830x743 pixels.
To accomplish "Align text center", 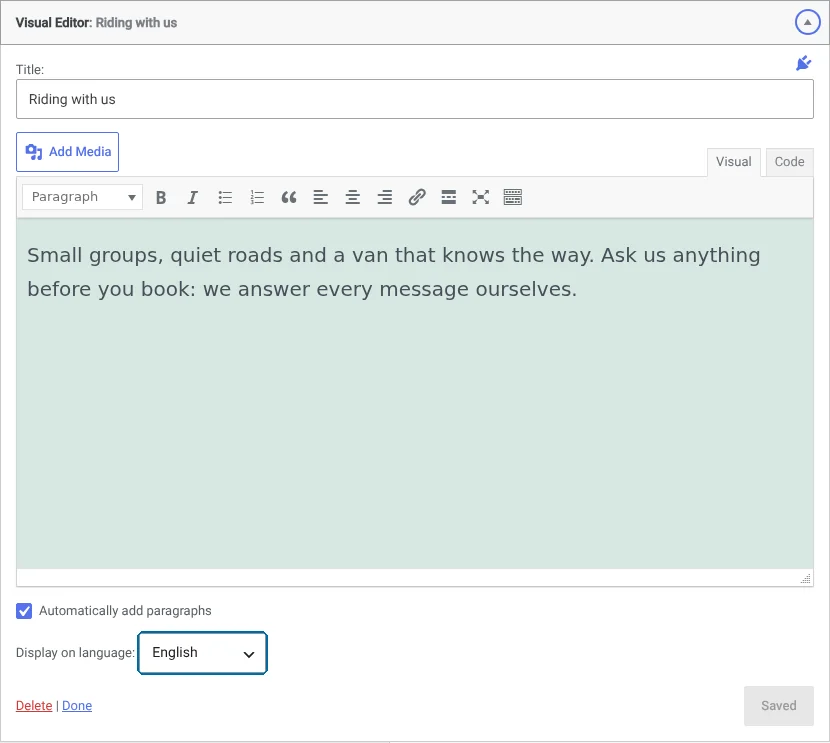I will (353, 197).
